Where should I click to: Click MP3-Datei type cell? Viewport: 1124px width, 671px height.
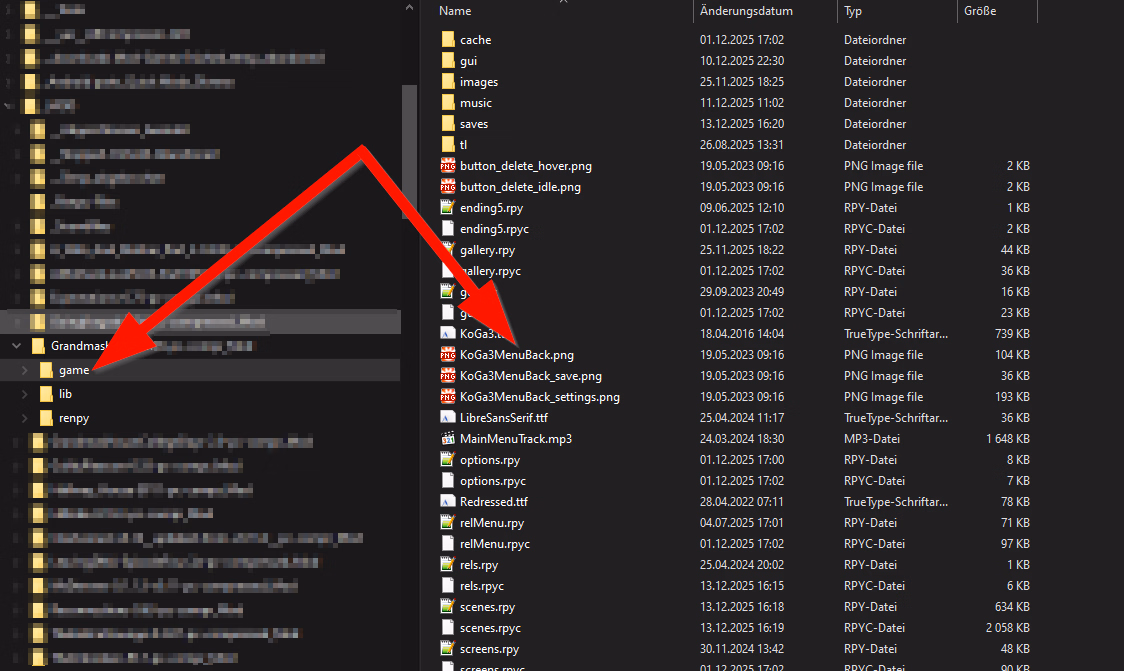point(872,439)
